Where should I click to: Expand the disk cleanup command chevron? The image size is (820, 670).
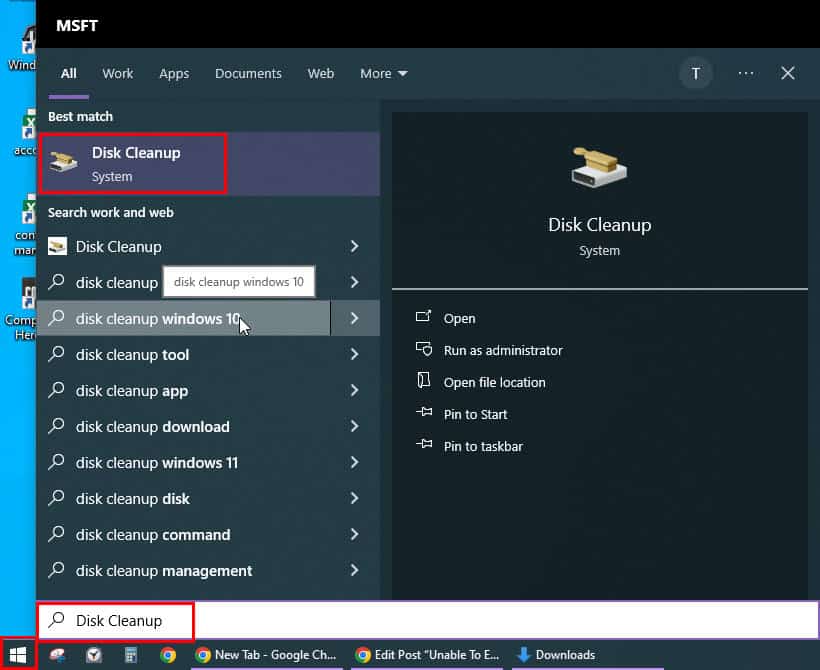355,535
